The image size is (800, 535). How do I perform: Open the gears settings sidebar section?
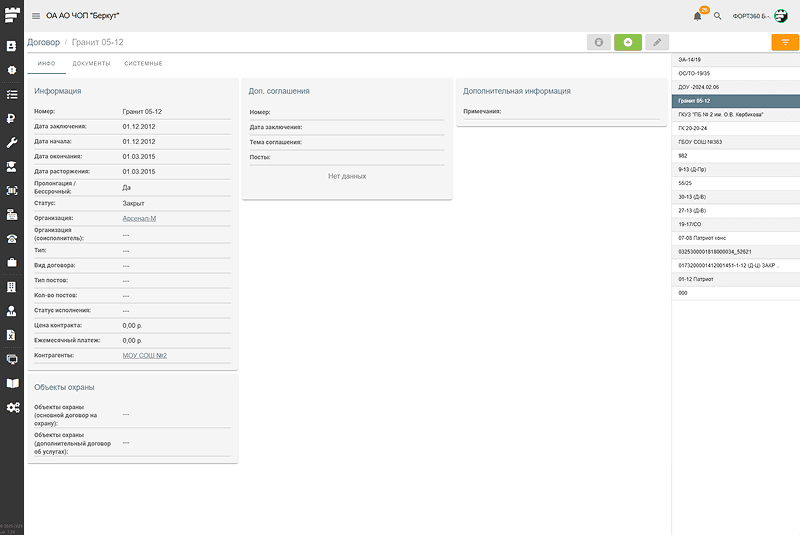[12, 407]
